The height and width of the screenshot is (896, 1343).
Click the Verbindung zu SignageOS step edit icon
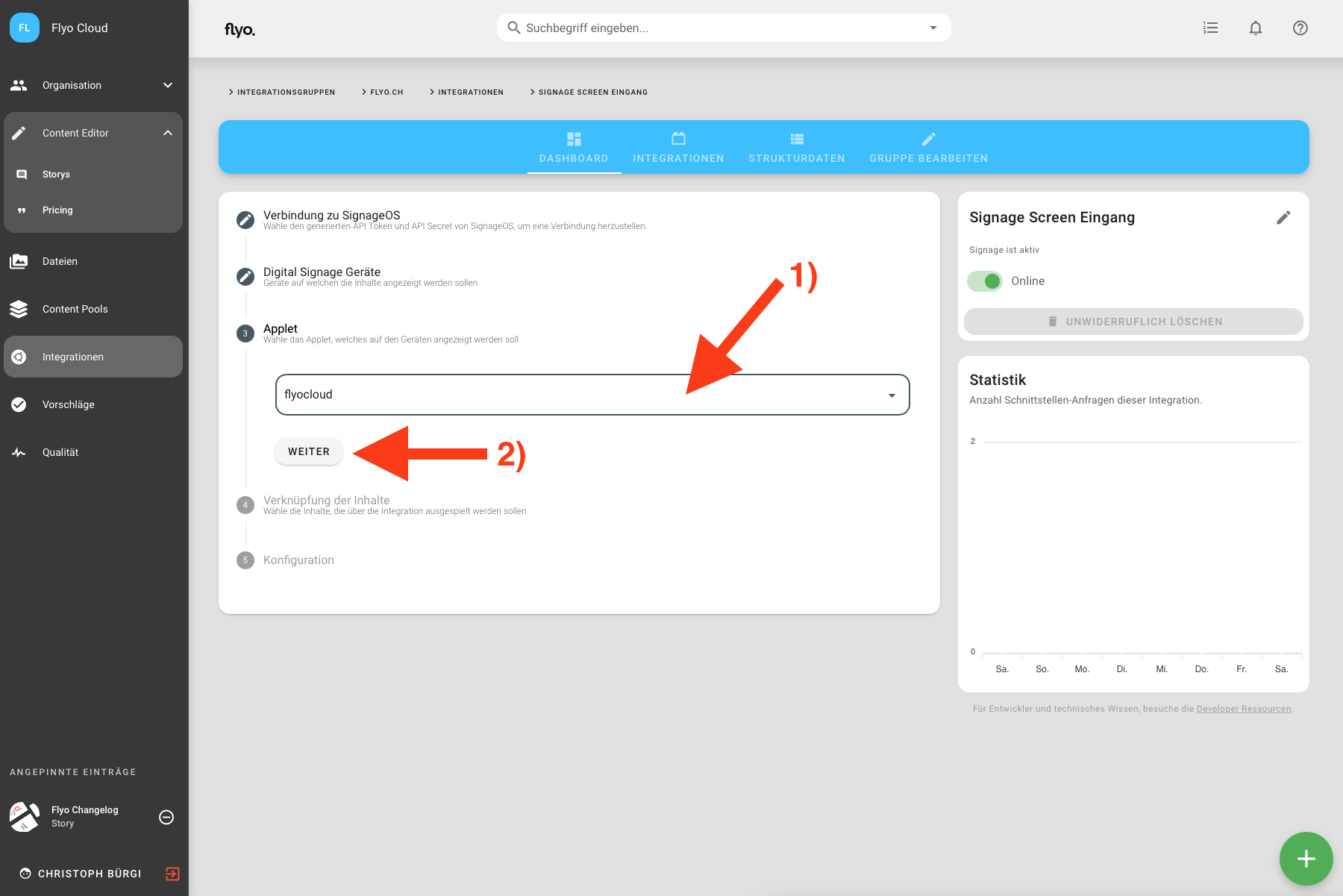pos(245,220)
